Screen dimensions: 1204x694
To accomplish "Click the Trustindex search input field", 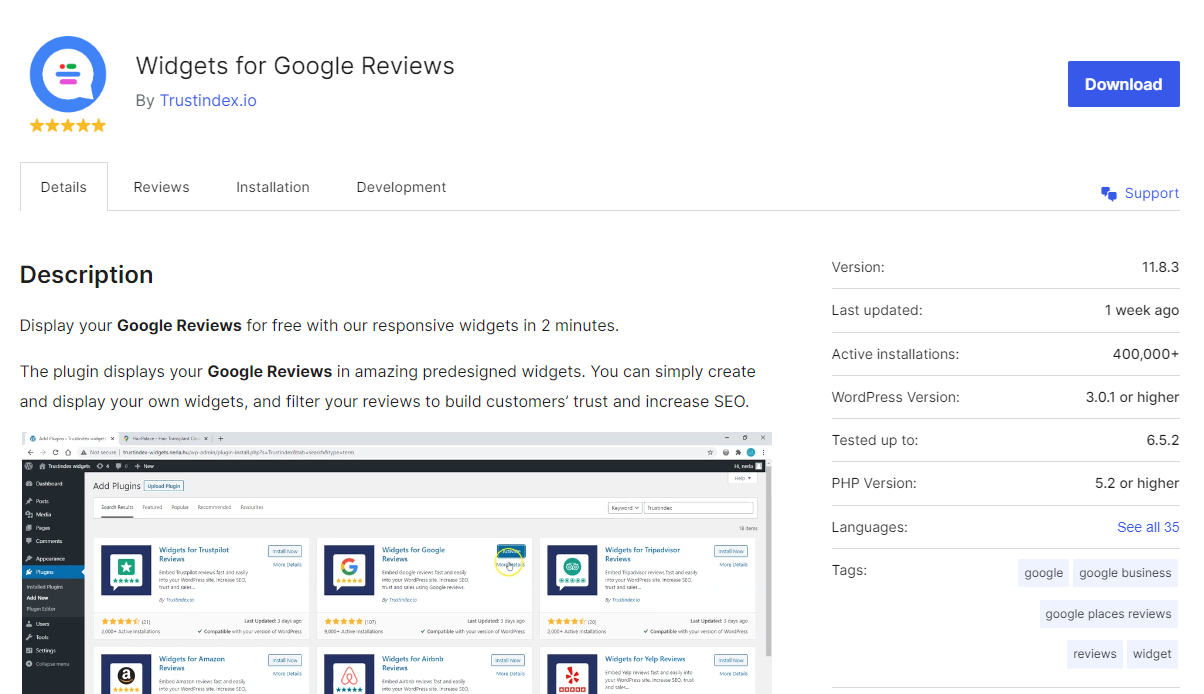I will pyautogui.click(x=697, y=508).
